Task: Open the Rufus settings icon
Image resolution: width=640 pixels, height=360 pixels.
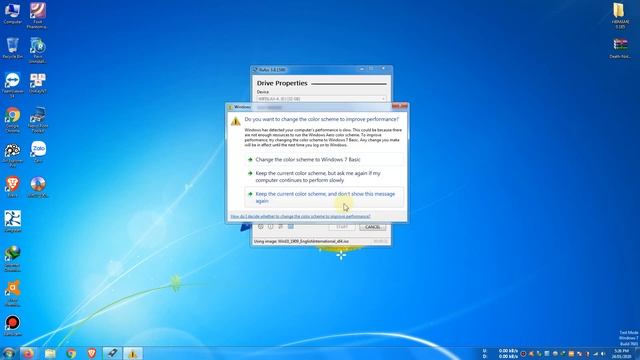Action: [x=280, y=227]
